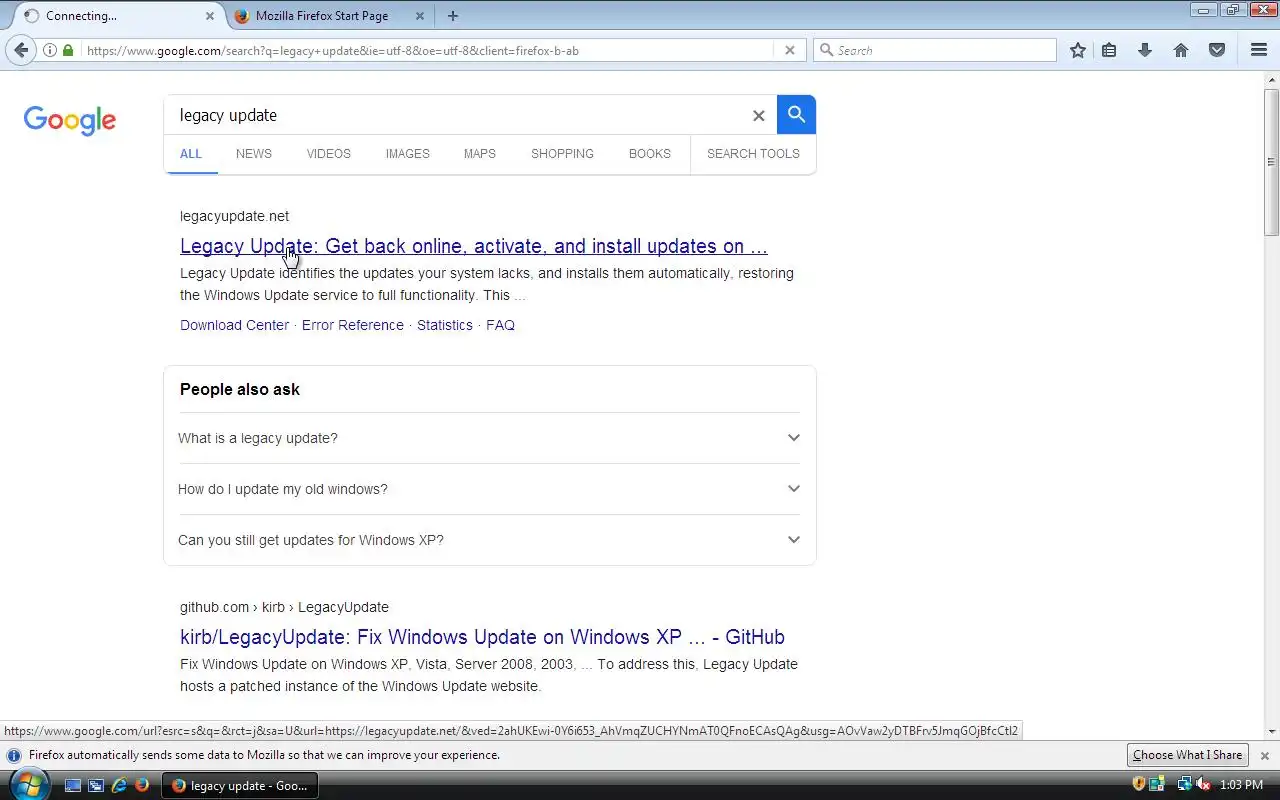Stop page loading via address bar X
This screenshot has height=800, width=1280.
click(789, 50)
